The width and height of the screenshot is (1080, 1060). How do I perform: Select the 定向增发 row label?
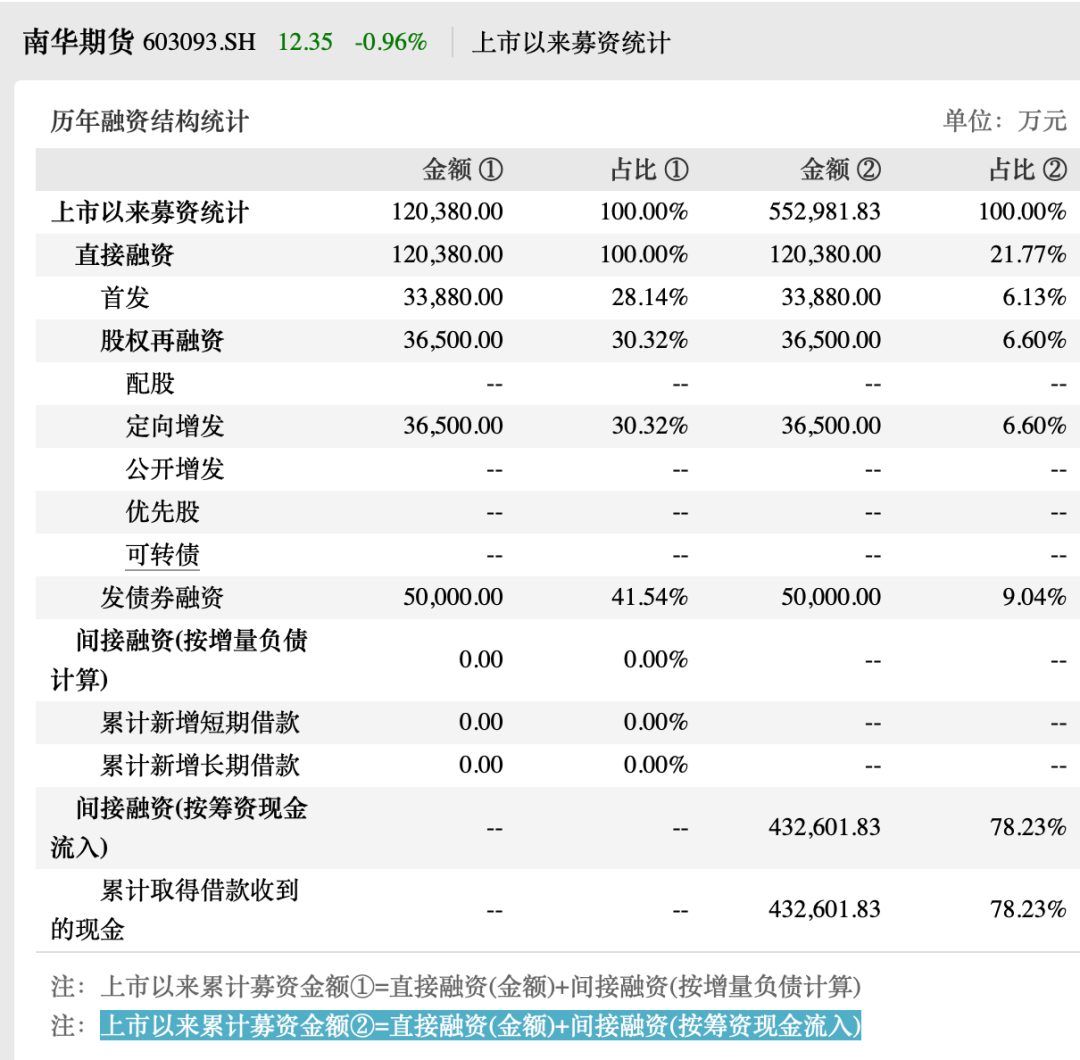(175, 426)
